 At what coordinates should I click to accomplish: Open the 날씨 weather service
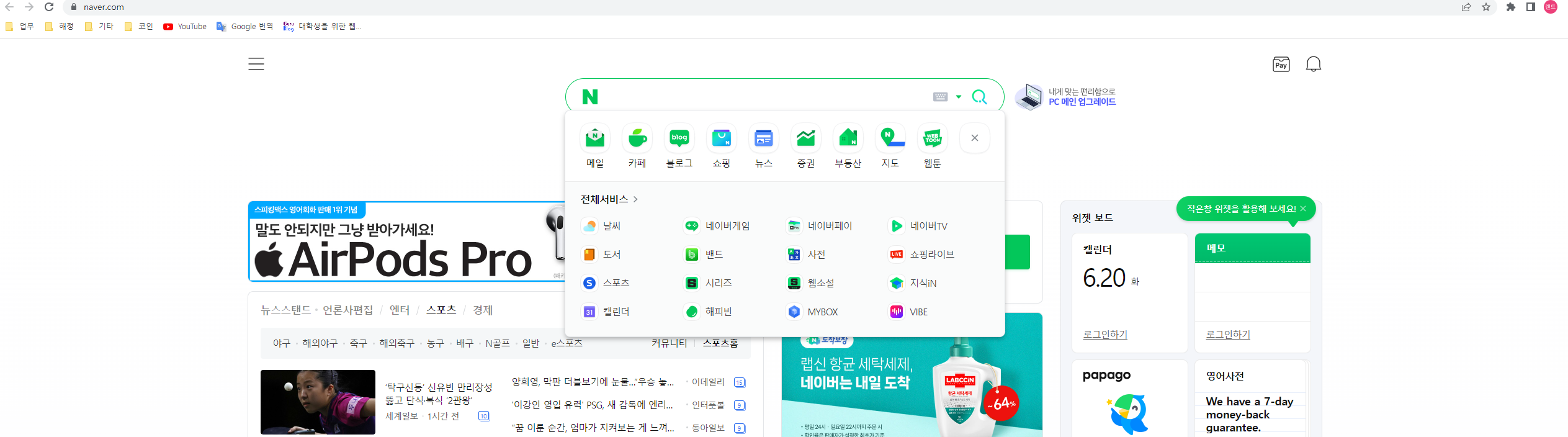coord(601,226)
